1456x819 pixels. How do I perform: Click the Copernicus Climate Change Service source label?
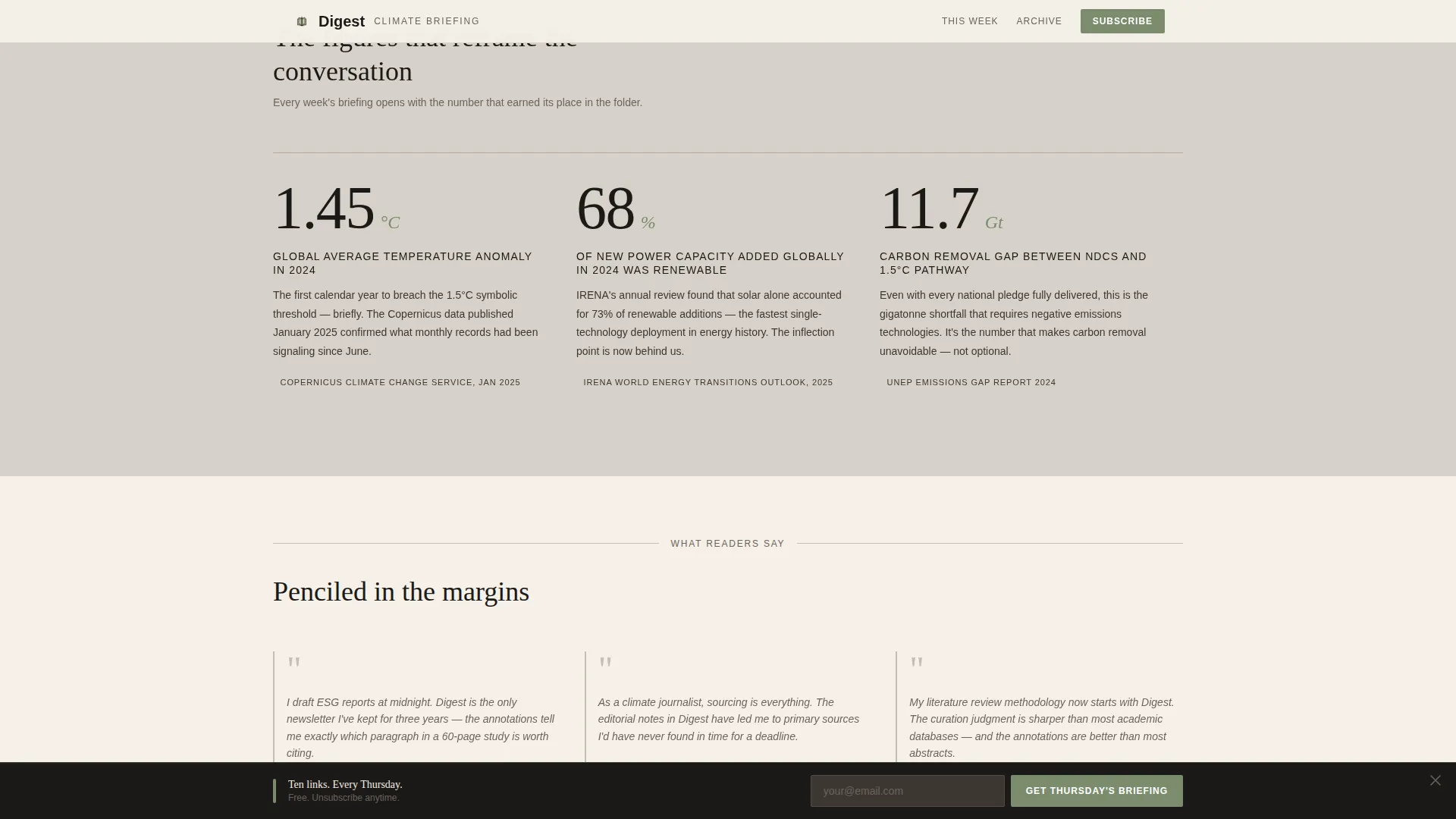[400, 382]
